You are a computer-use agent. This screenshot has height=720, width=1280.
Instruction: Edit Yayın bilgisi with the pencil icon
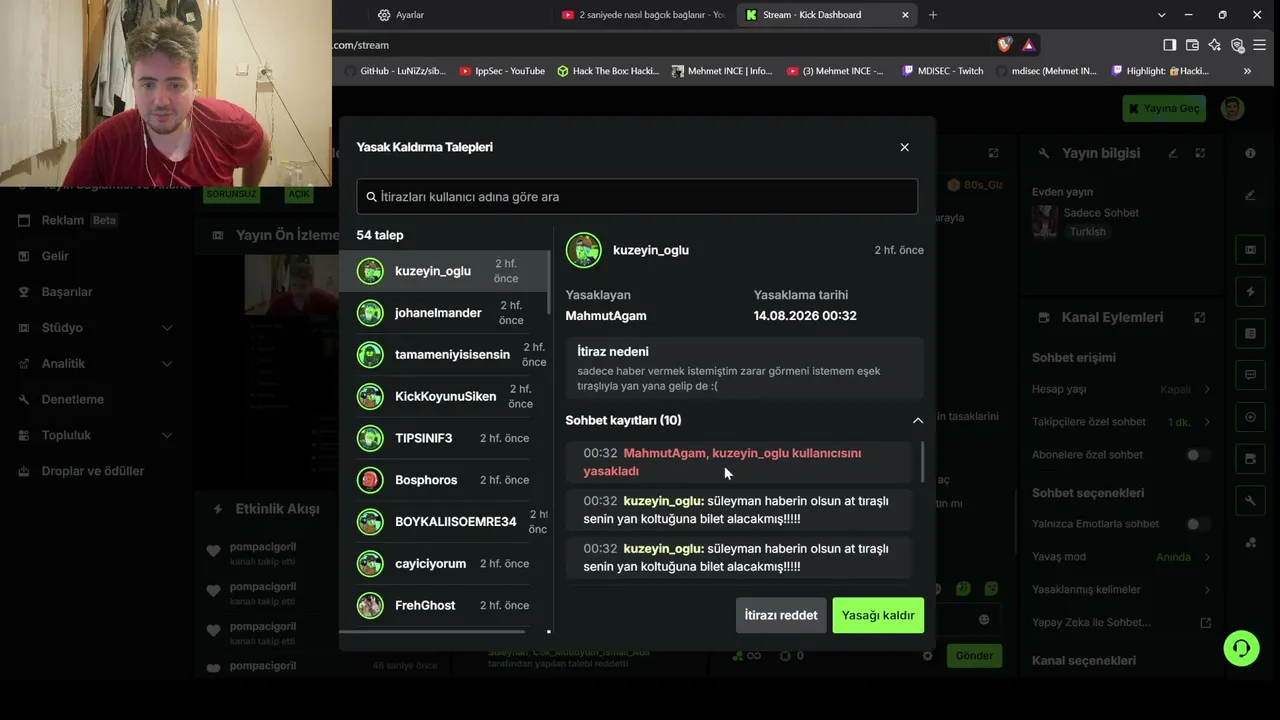point(1173,153)
